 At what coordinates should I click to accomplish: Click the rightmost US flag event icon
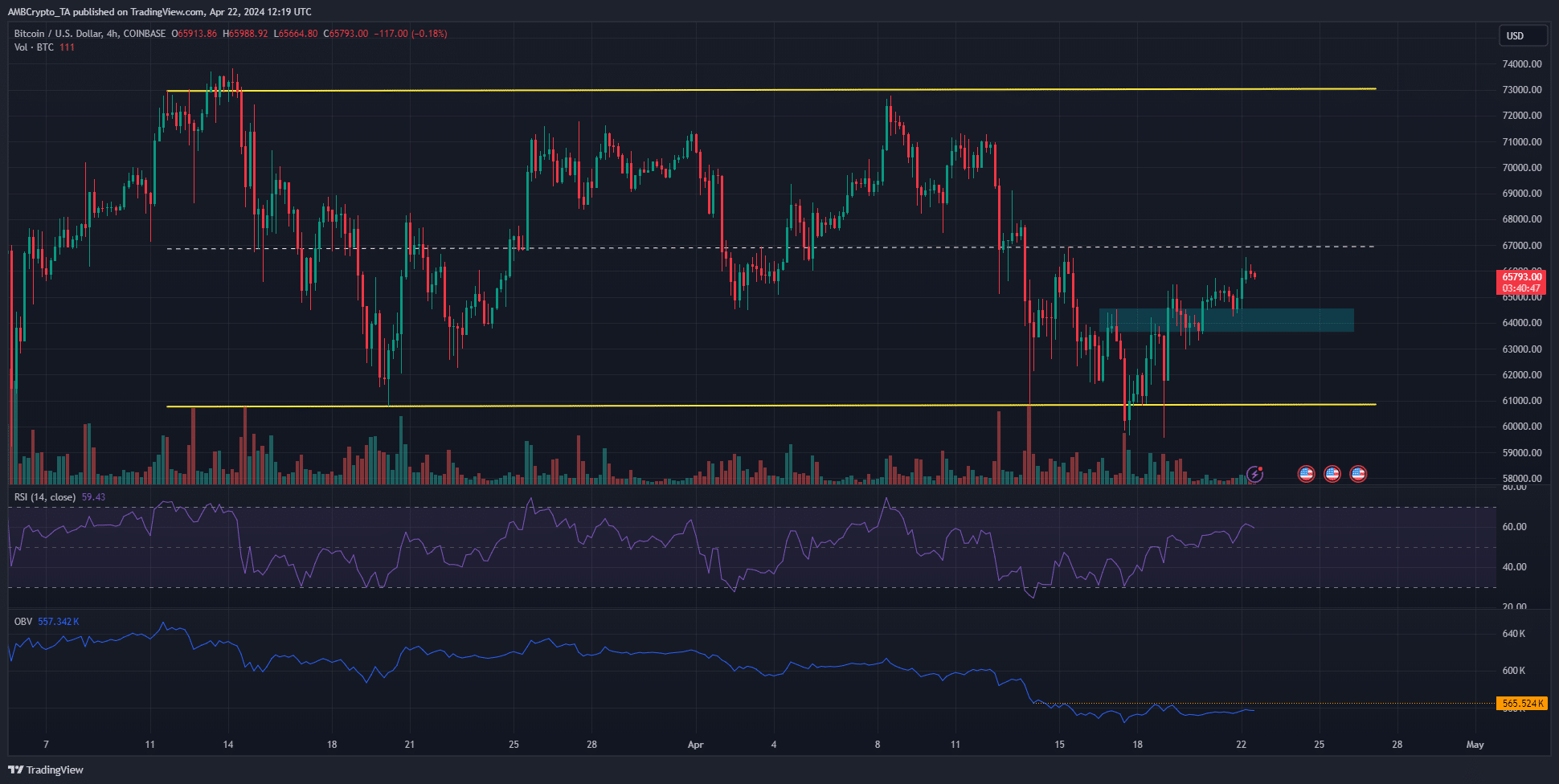1358,474
